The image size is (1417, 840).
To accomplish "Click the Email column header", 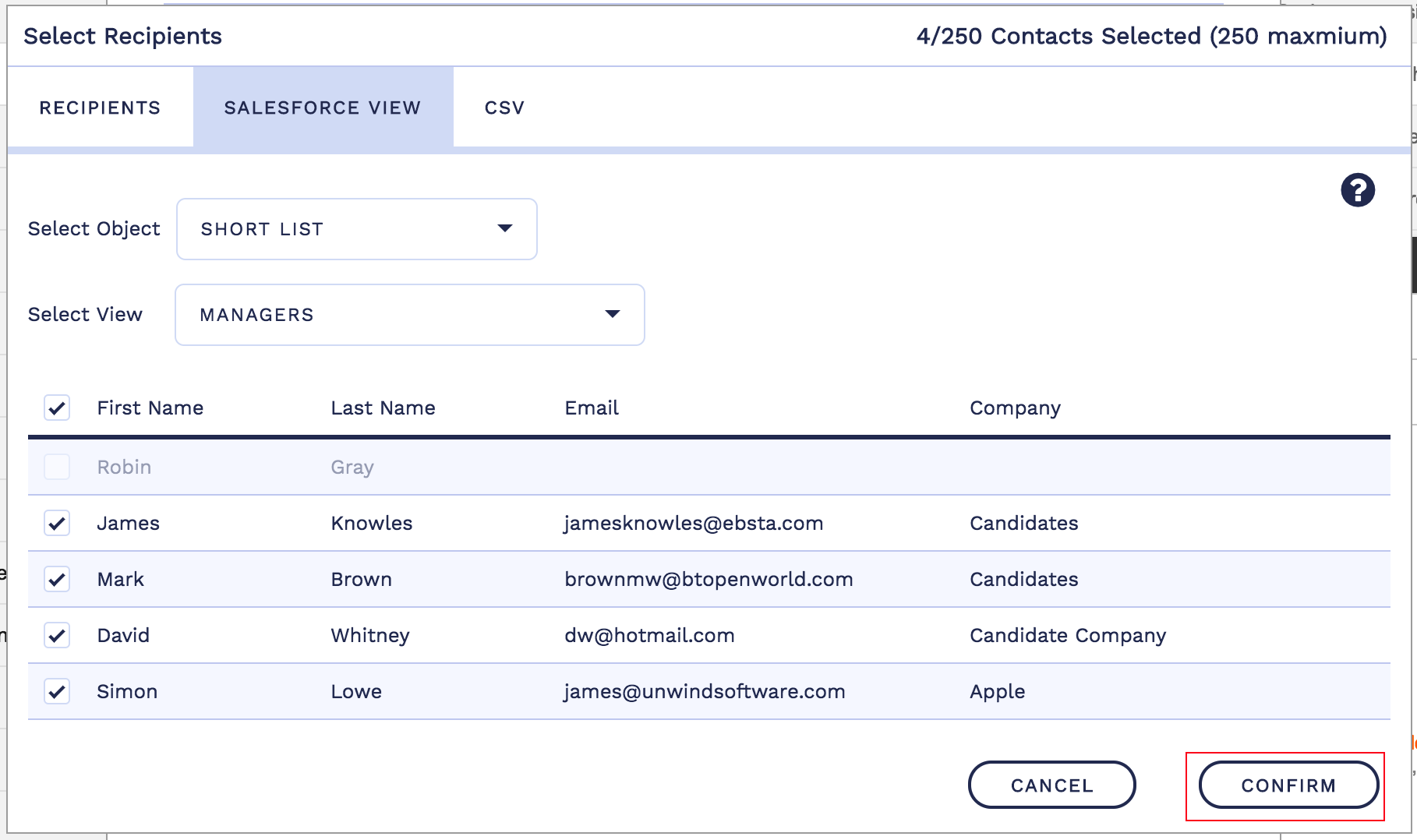I will point(592,408).
